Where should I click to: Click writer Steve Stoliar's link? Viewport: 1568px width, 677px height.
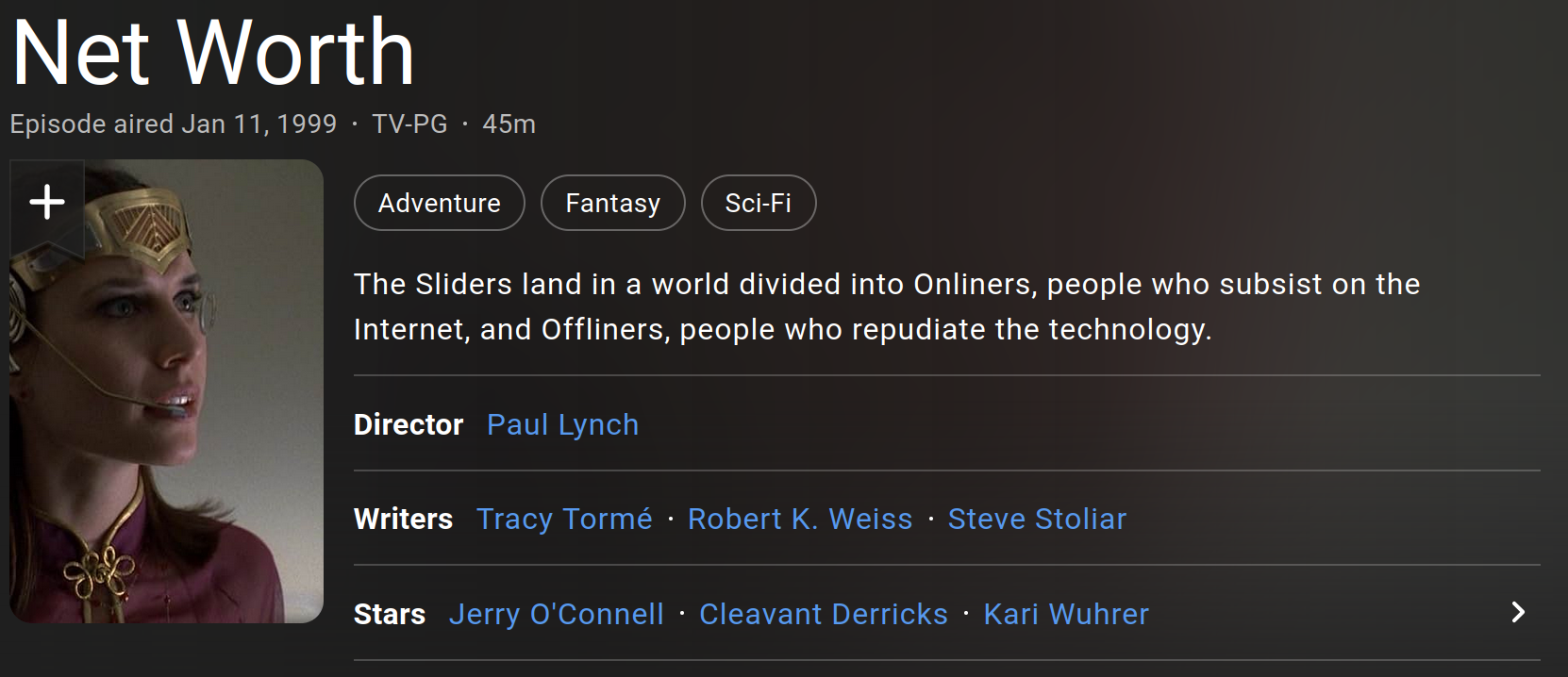tap(1037, 519)
